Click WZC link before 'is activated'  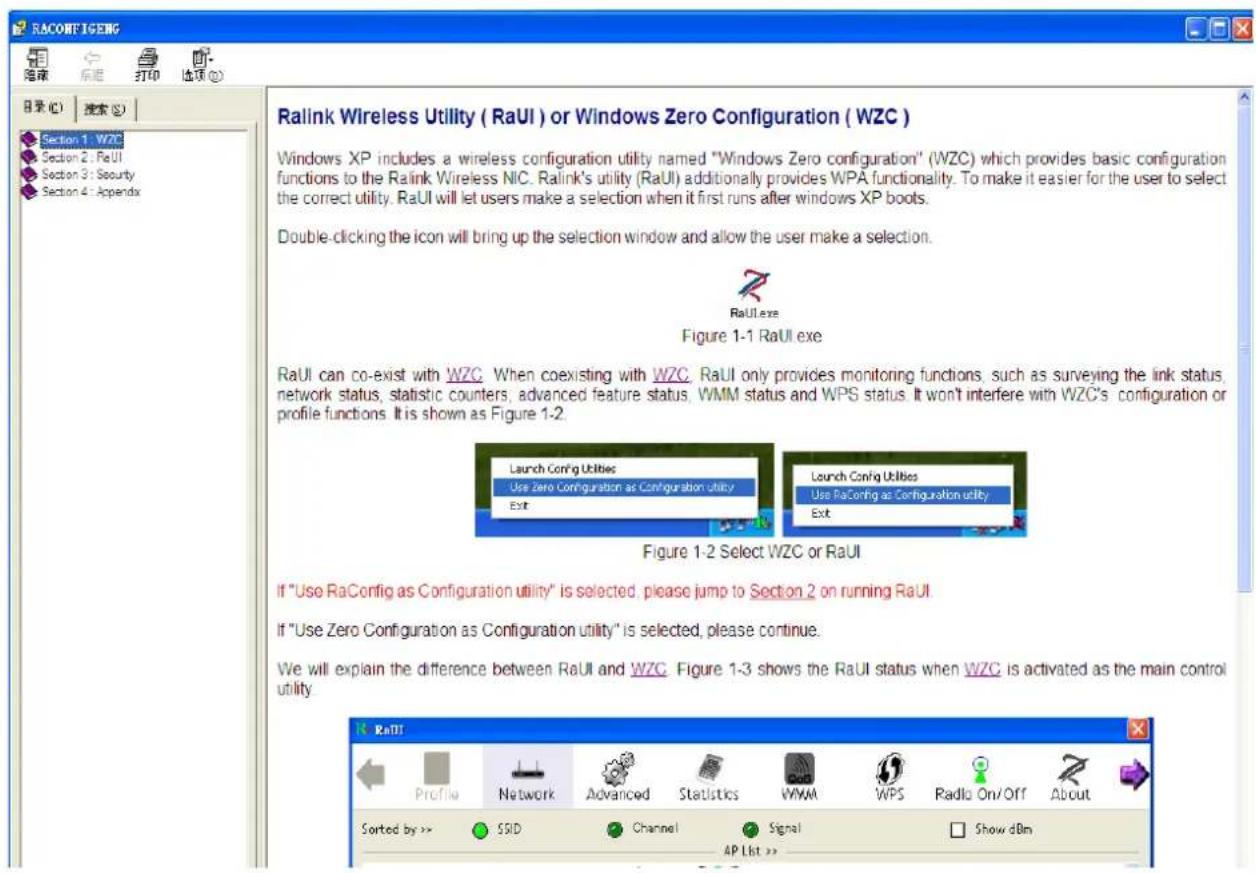pos(982,669)
